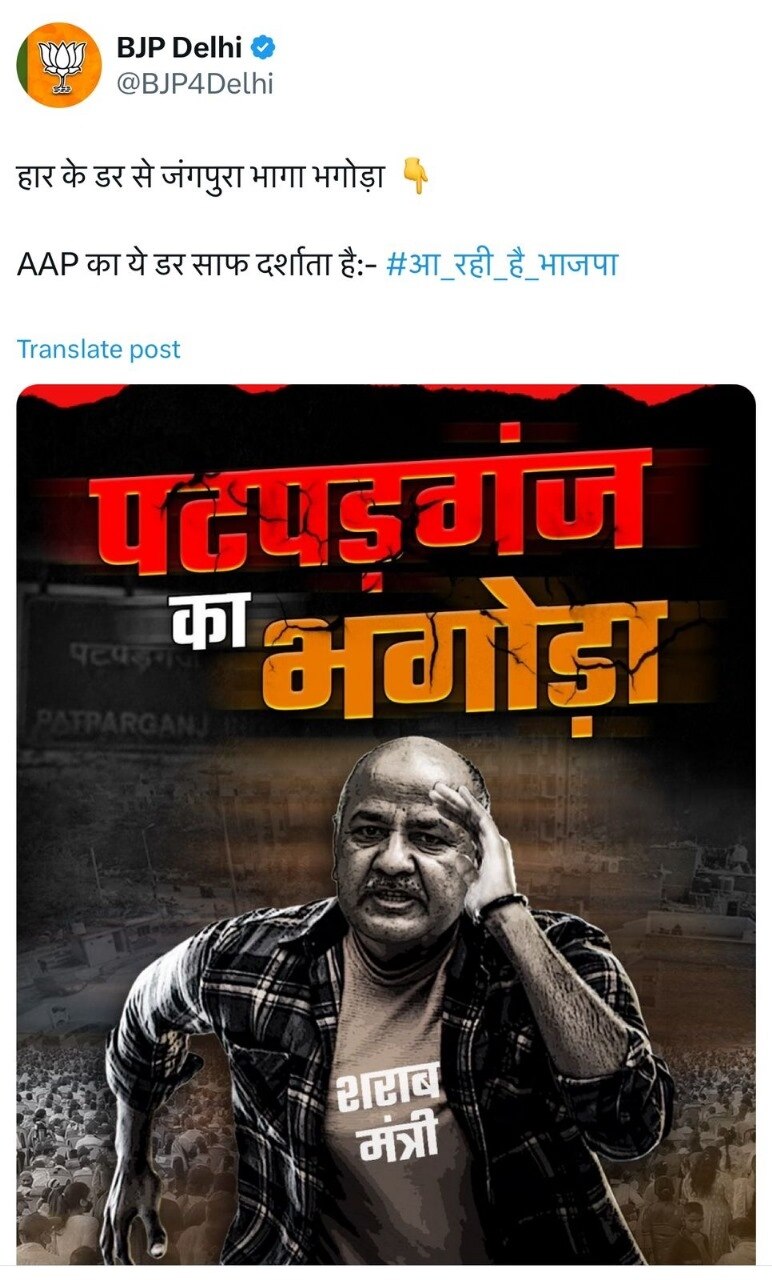Click the Translate post link
This screenshot has height=1280, width=772.
tap(99, 349)
